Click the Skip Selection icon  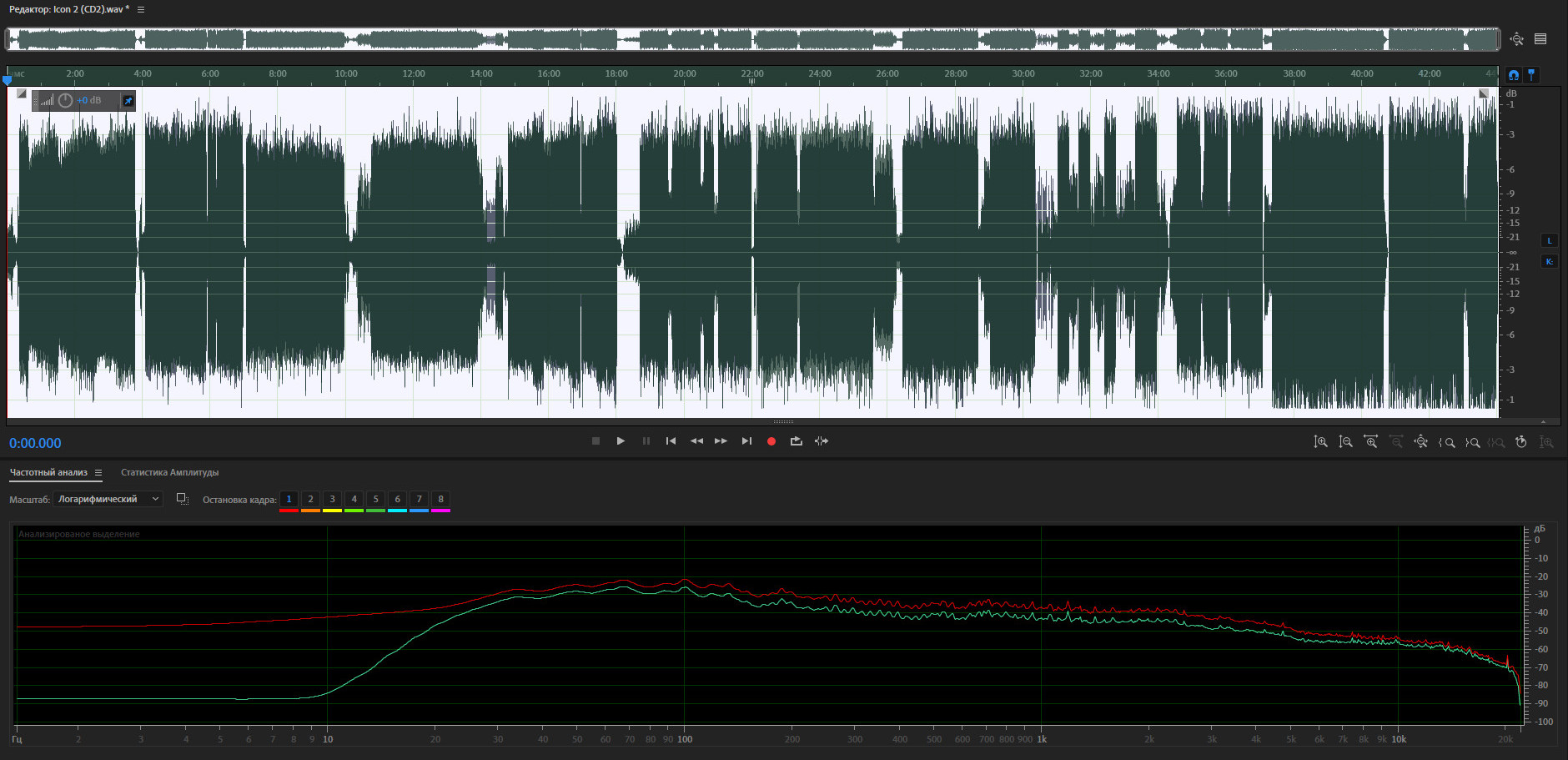(x=822, y=441)
